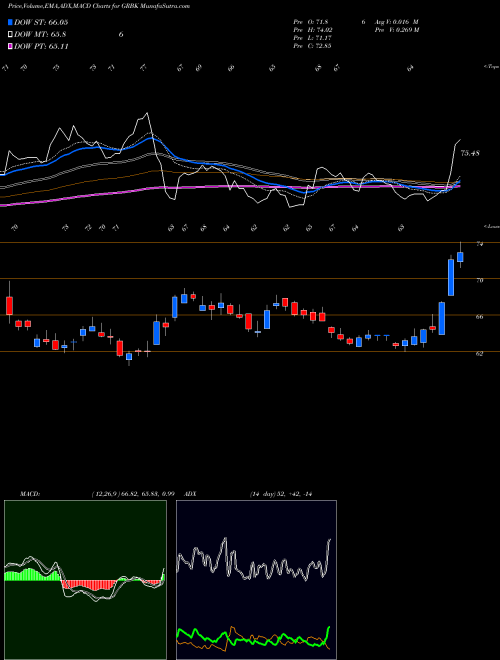Image resolution: width=500 pixels, height=660 pixels.
Task: Click the ADX '(14 day) 52, +42, -14' values
Action: pyautogui.click(x=281, y=494)
